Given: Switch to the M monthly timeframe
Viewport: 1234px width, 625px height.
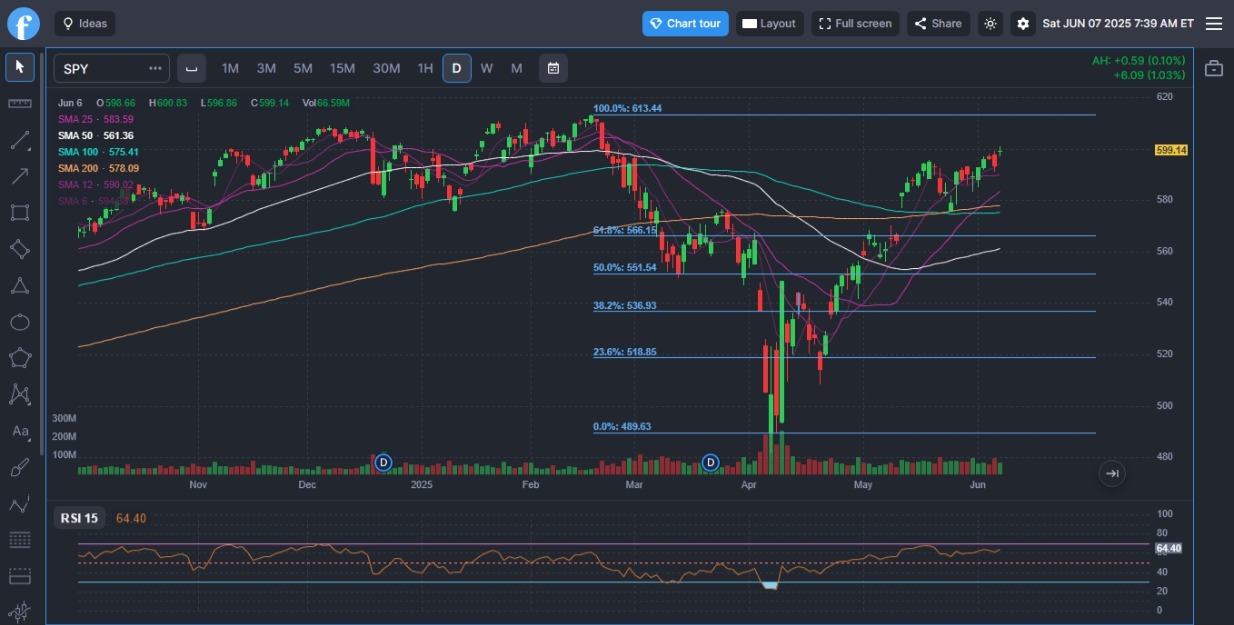Looking at the screenshot, I should 517,68.
